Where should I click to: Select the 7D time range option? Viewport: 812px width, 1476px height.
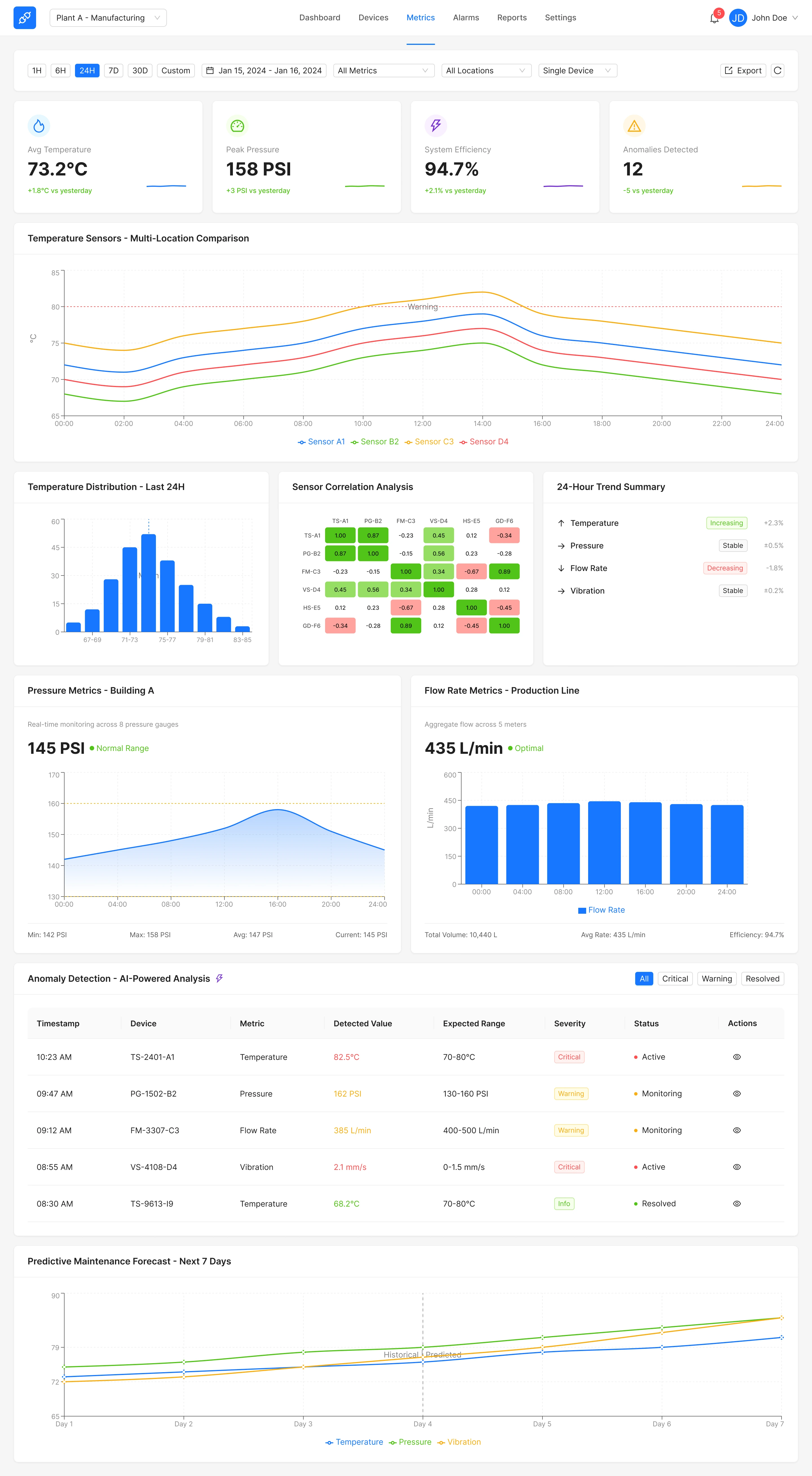coord(113,71)
